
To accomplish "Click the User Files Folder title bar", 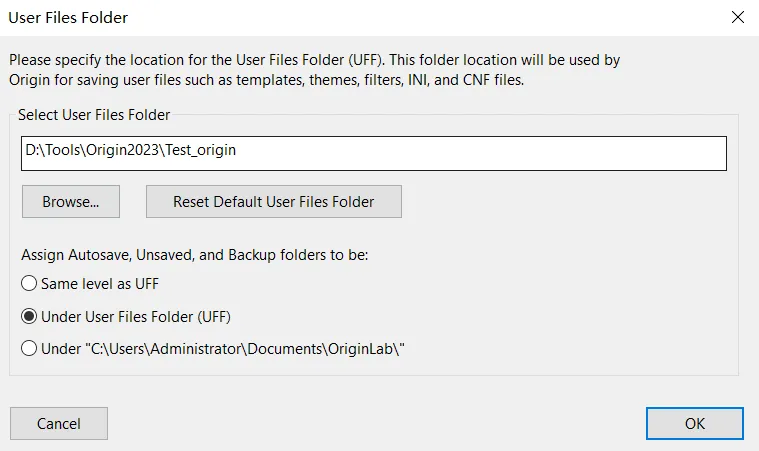I will pos(300,17).
